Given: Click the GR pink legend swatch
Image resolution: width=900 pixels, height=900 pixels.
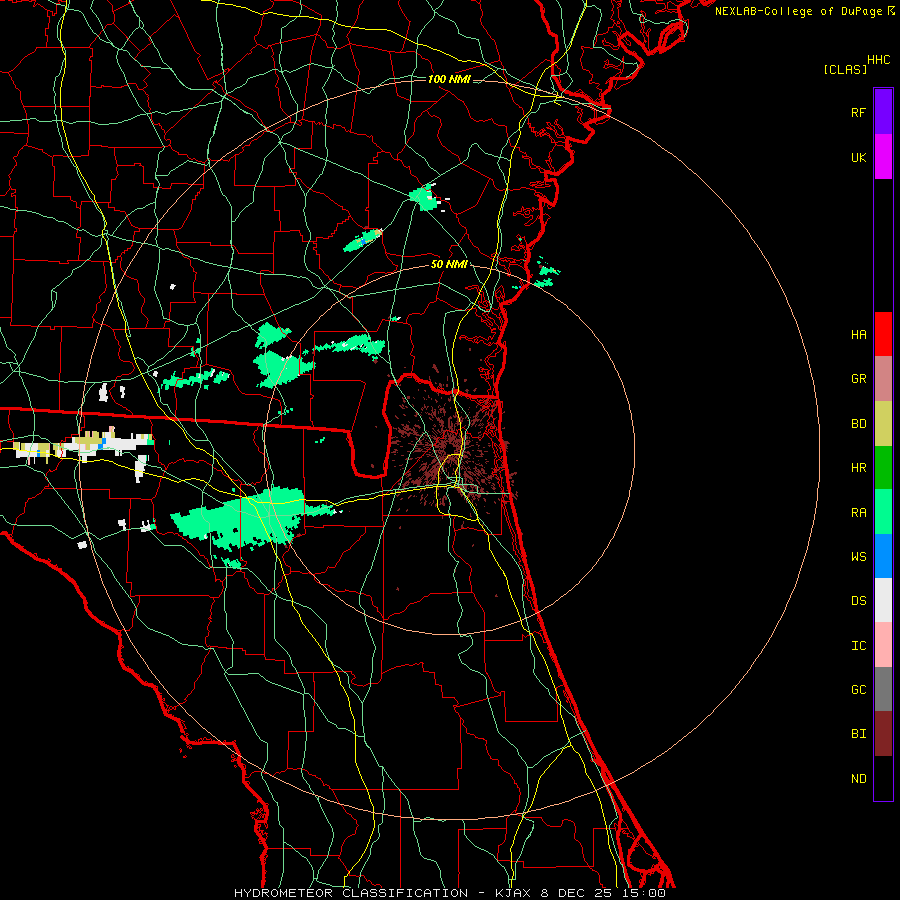Looking at the screenshot, I should pos(883,379).
